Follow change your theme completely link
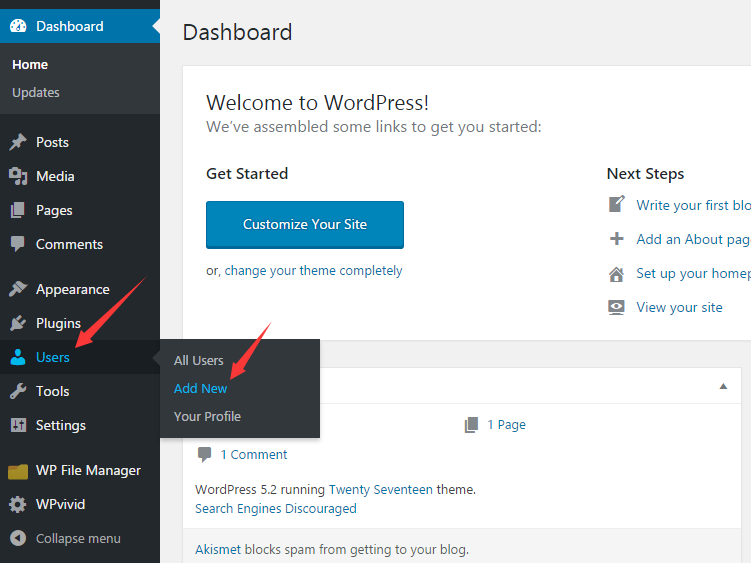The height and width of the screenshot is (563, 751). tap(313, 271)
